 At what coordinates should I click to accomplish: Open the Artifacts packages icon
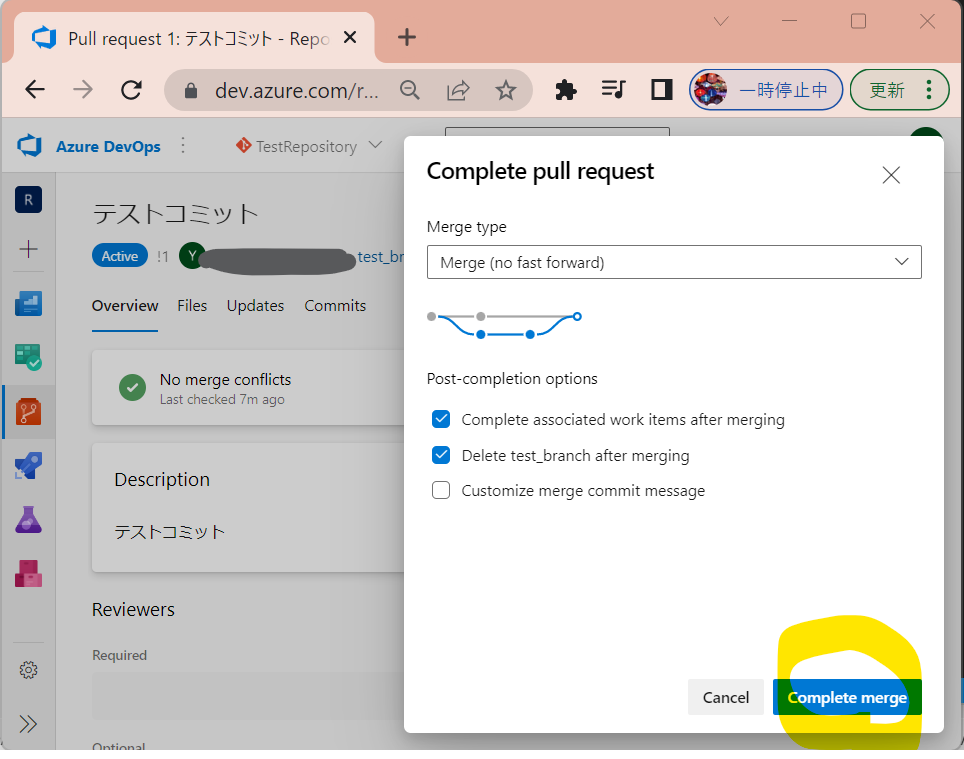coord(28,573)
